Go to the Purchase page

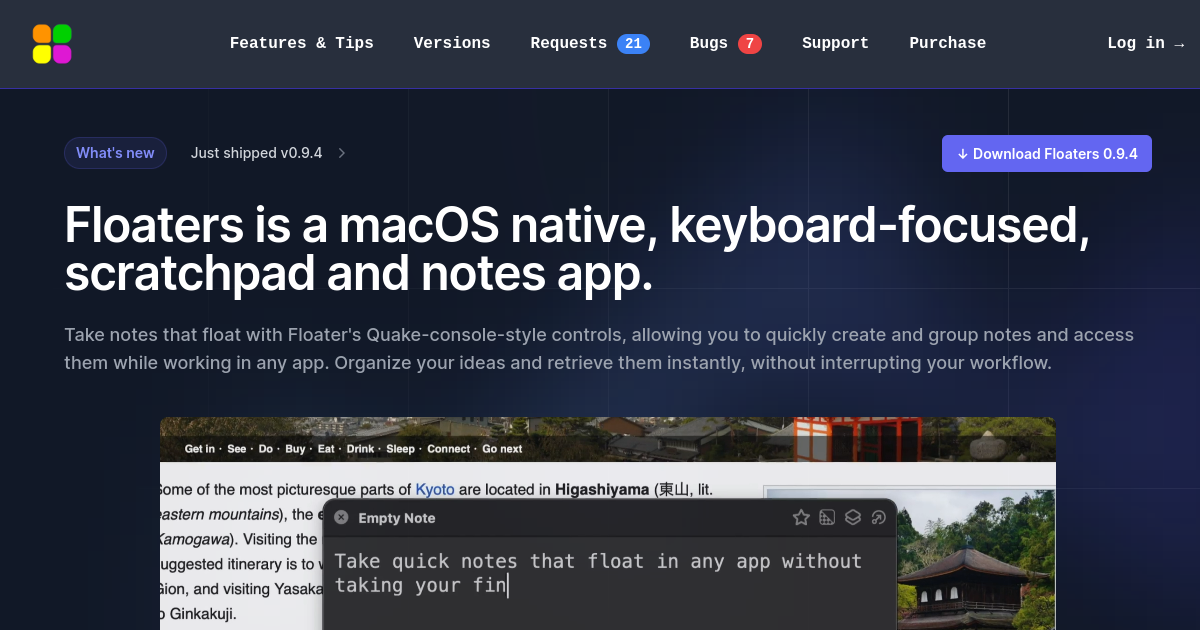(x=947, y=43)
